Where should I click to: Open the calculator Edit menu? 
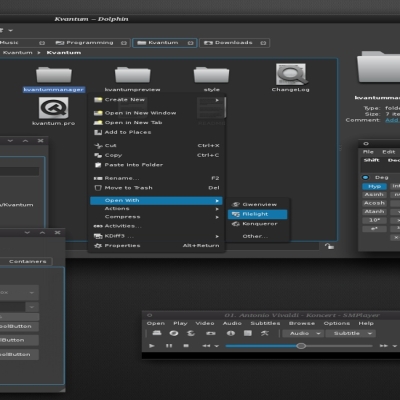pos(389,152)
